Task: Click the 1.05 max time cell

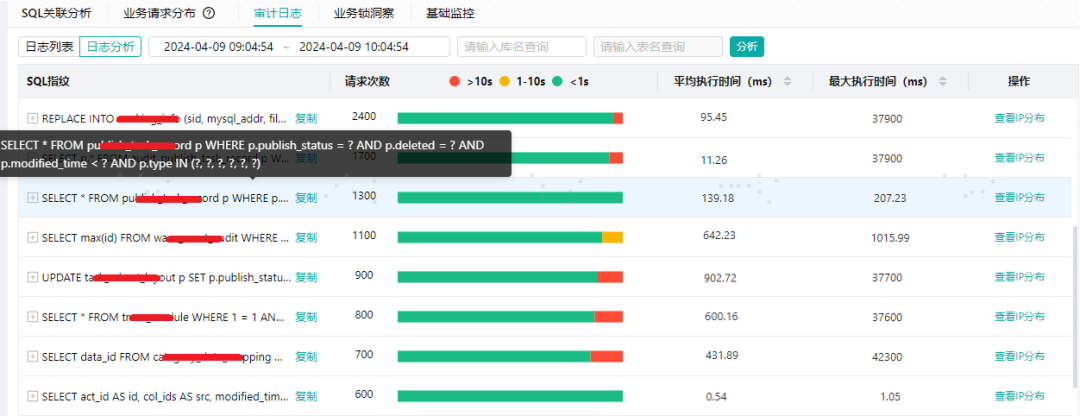Action: click(890, 396)
